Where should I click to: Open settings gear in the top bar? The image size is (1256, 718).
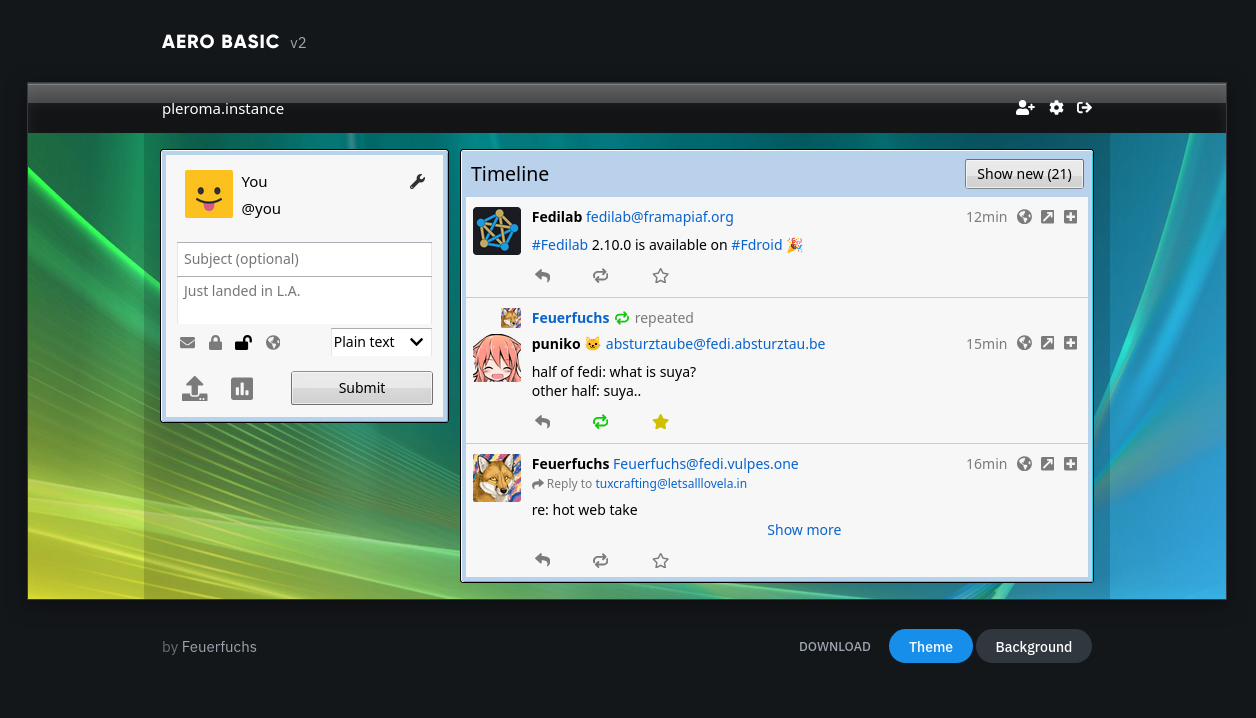pos(1056,108)
